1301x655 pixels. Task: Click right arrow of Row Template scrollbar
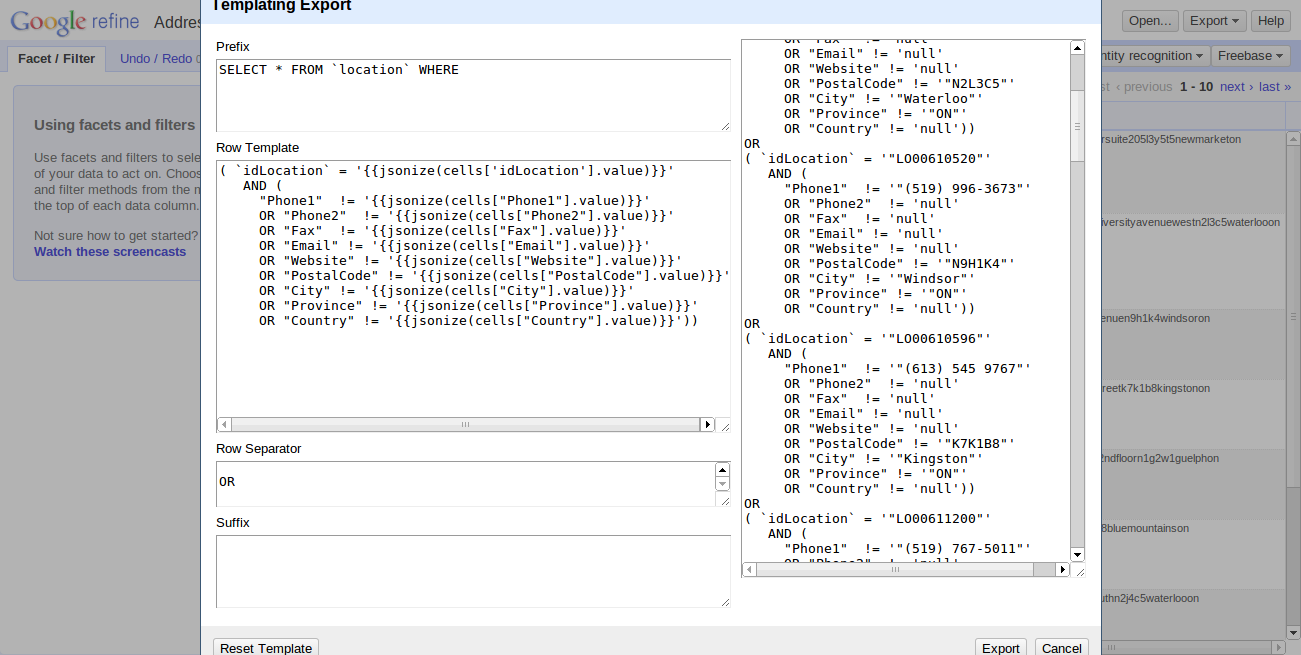708,424
